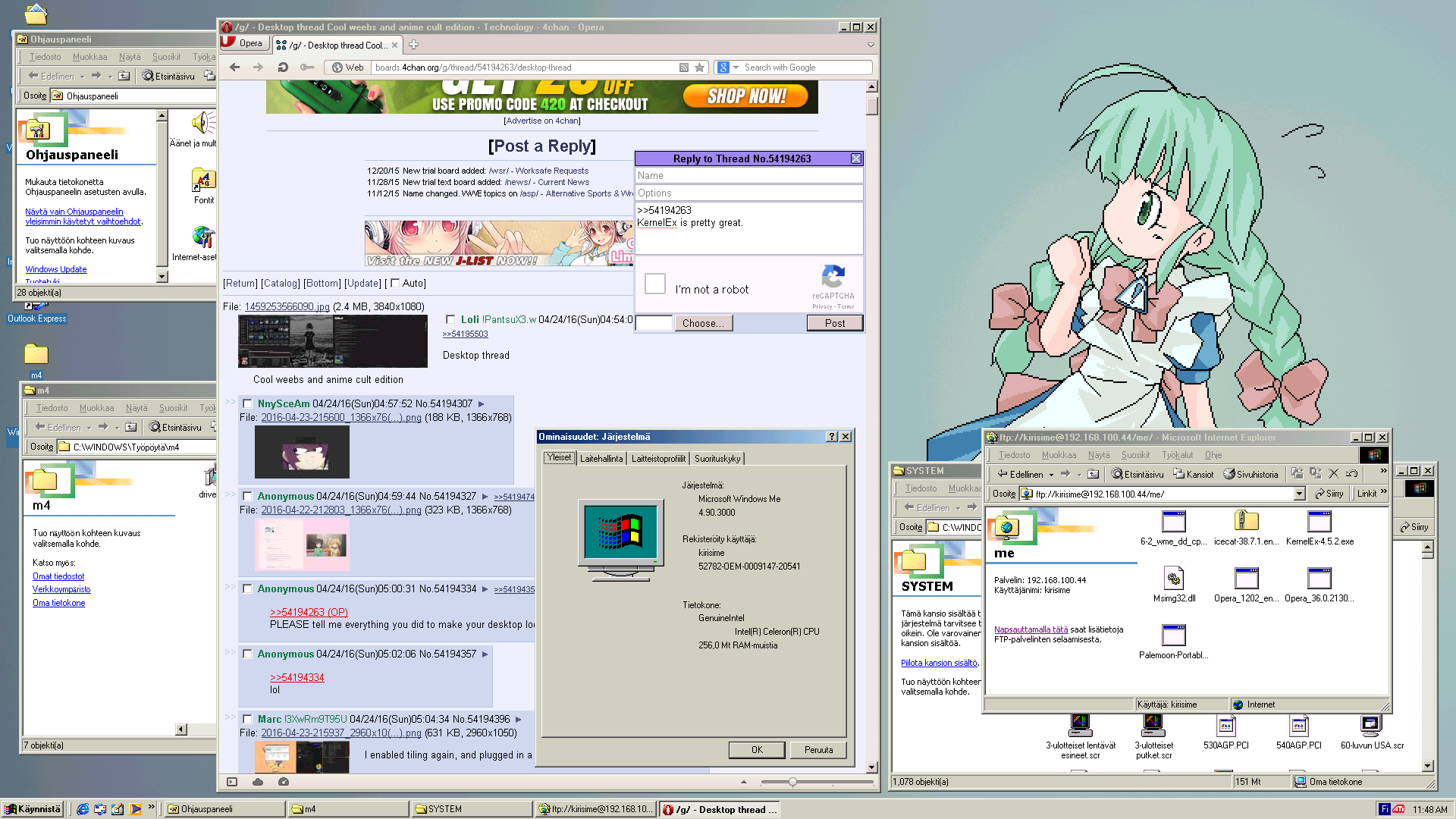
Task: Click Opera reload button
Action: [x=282, y=67]
